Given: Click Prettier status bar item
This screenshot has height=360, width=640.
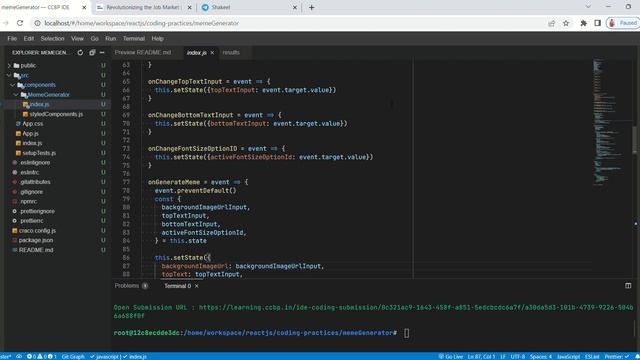Looking at the screenshot, I should (x=616, y=356).
